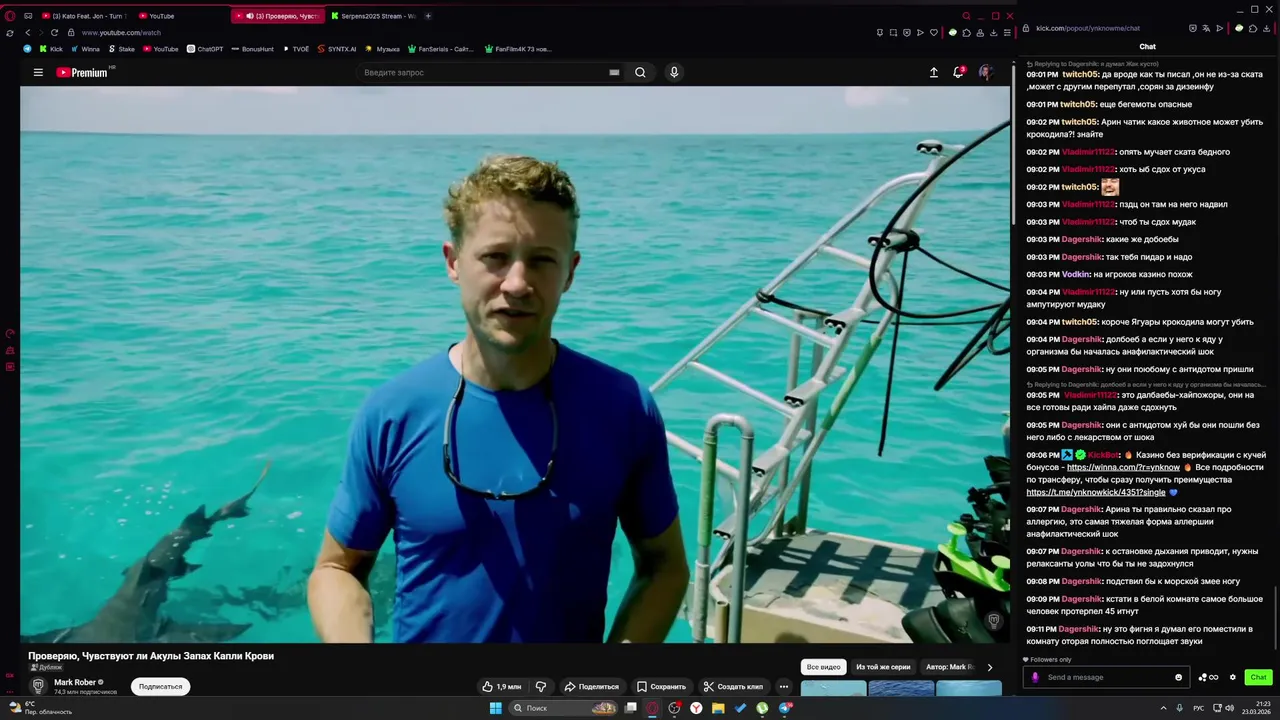The width and height of the screenshot is (1280, 720).
Task: Open YouTube notifications bell
Action: (958, 72)
